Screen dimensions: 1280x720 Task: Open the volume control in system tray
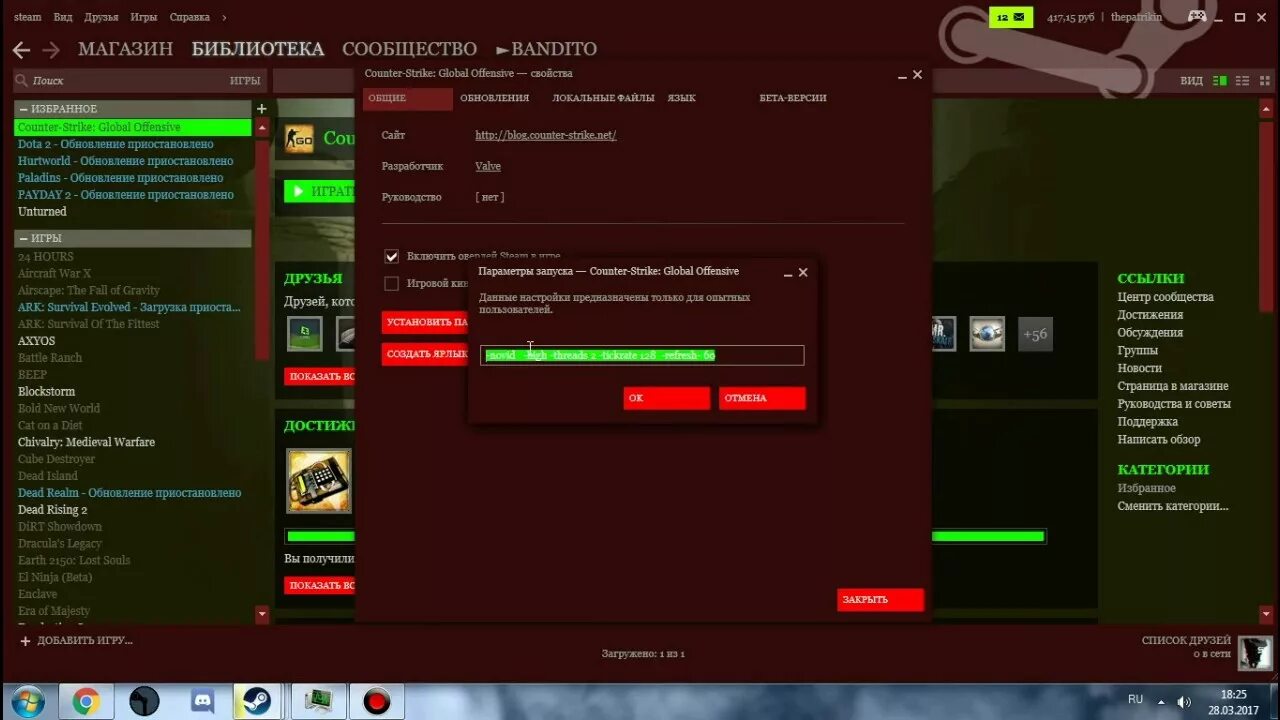[1184, 702]
